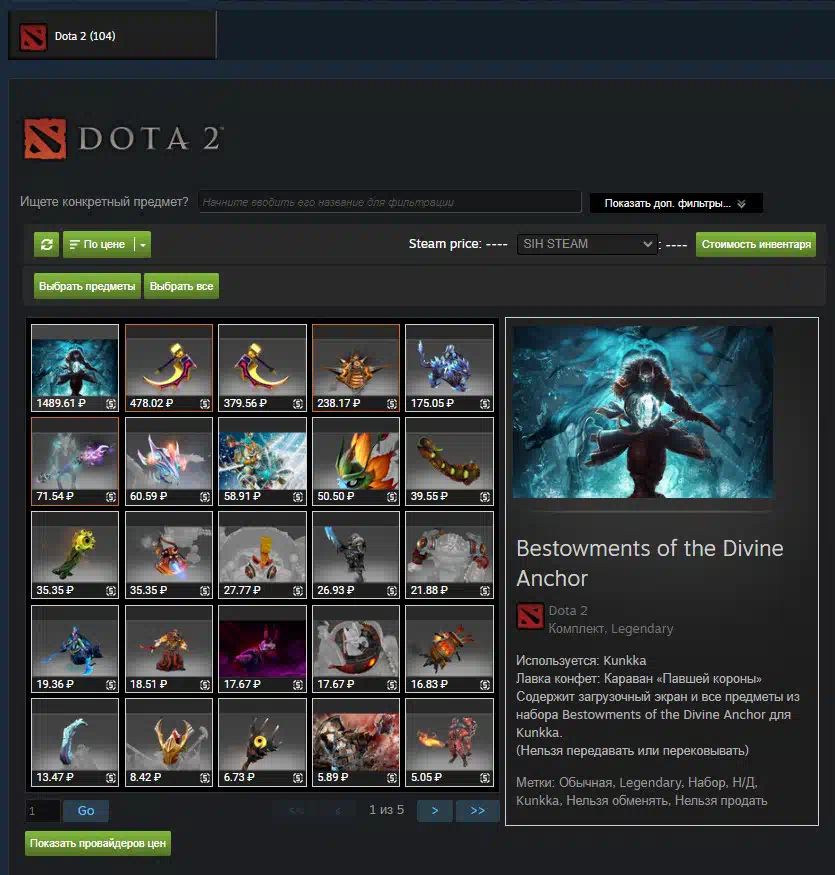Select the item priced 8.42 ₽
835x875 pixels.
[x=169, y=742]
